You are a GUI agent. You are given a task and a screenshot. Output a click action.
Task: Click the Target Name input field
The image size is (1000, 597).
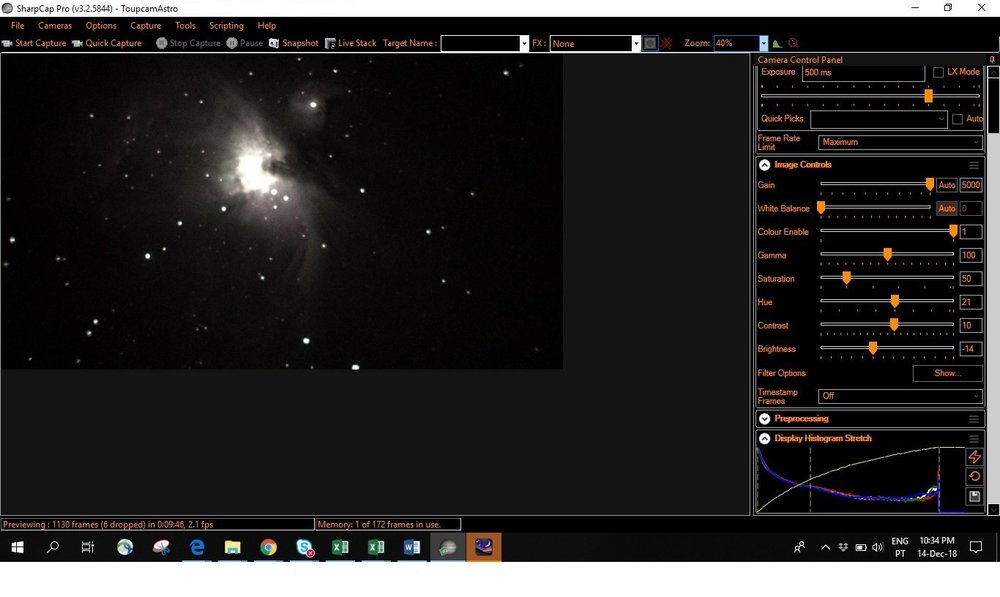[x=483, y=43]
